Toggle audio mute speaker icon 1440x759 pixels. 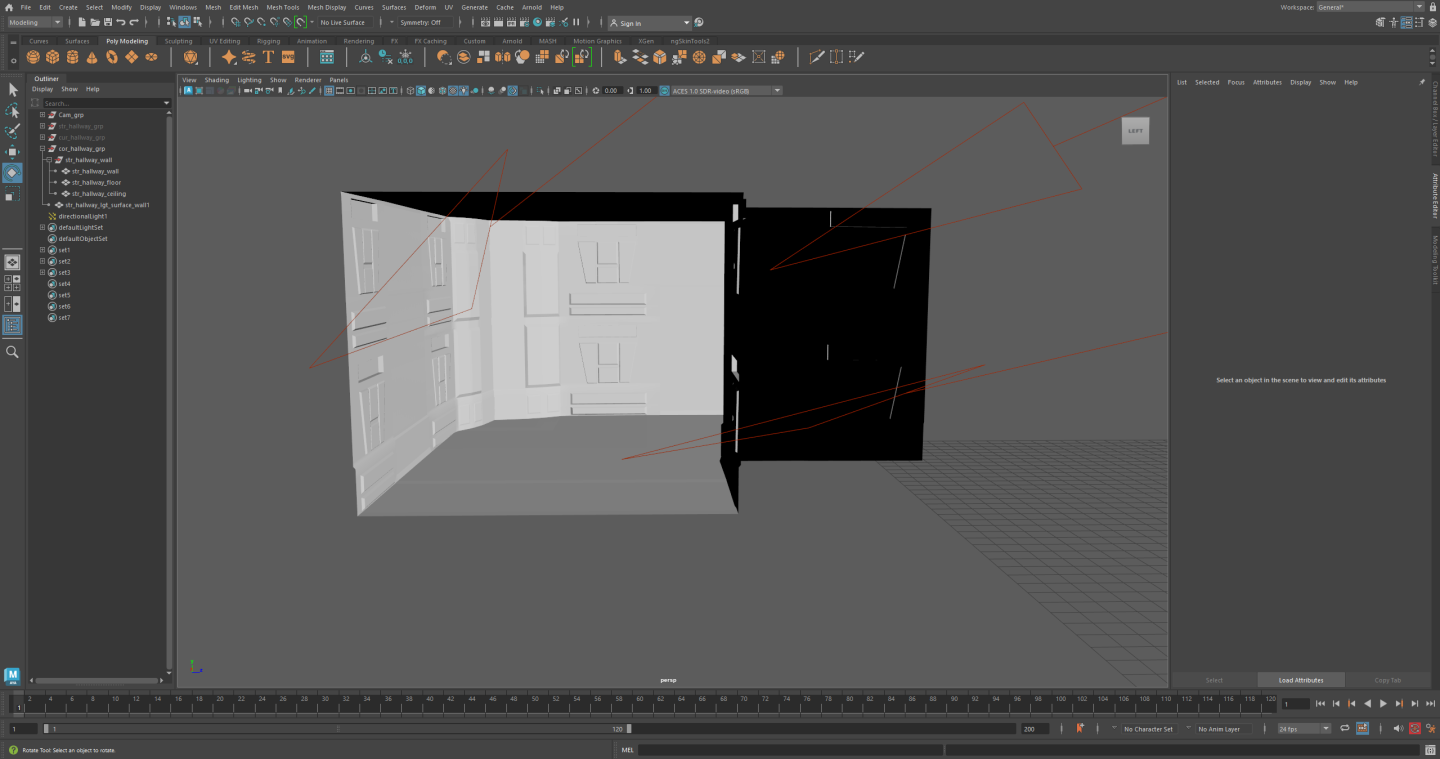tap(1399, 729)
